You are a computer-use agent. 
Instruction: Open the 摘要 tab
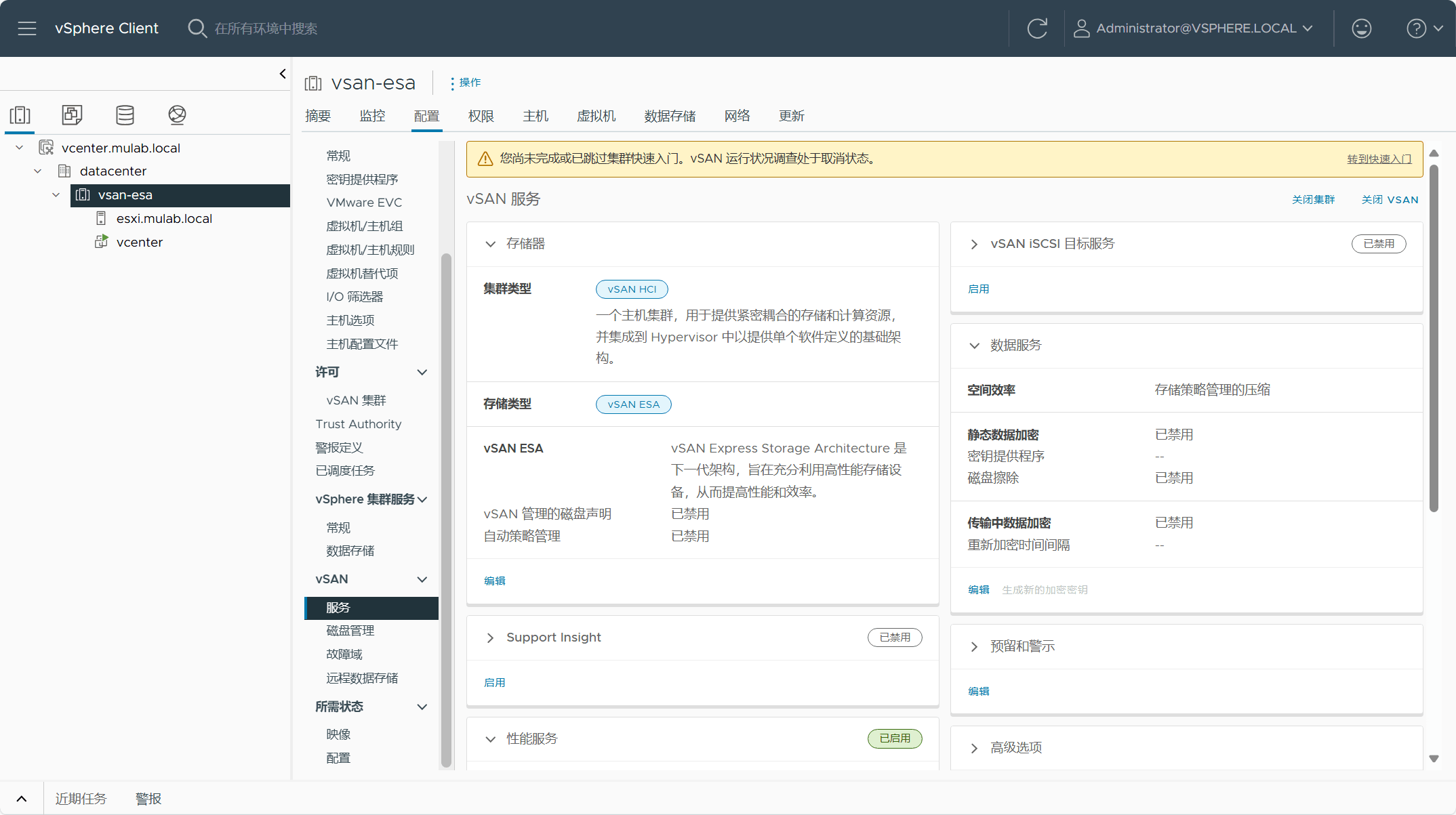point(317,116)
